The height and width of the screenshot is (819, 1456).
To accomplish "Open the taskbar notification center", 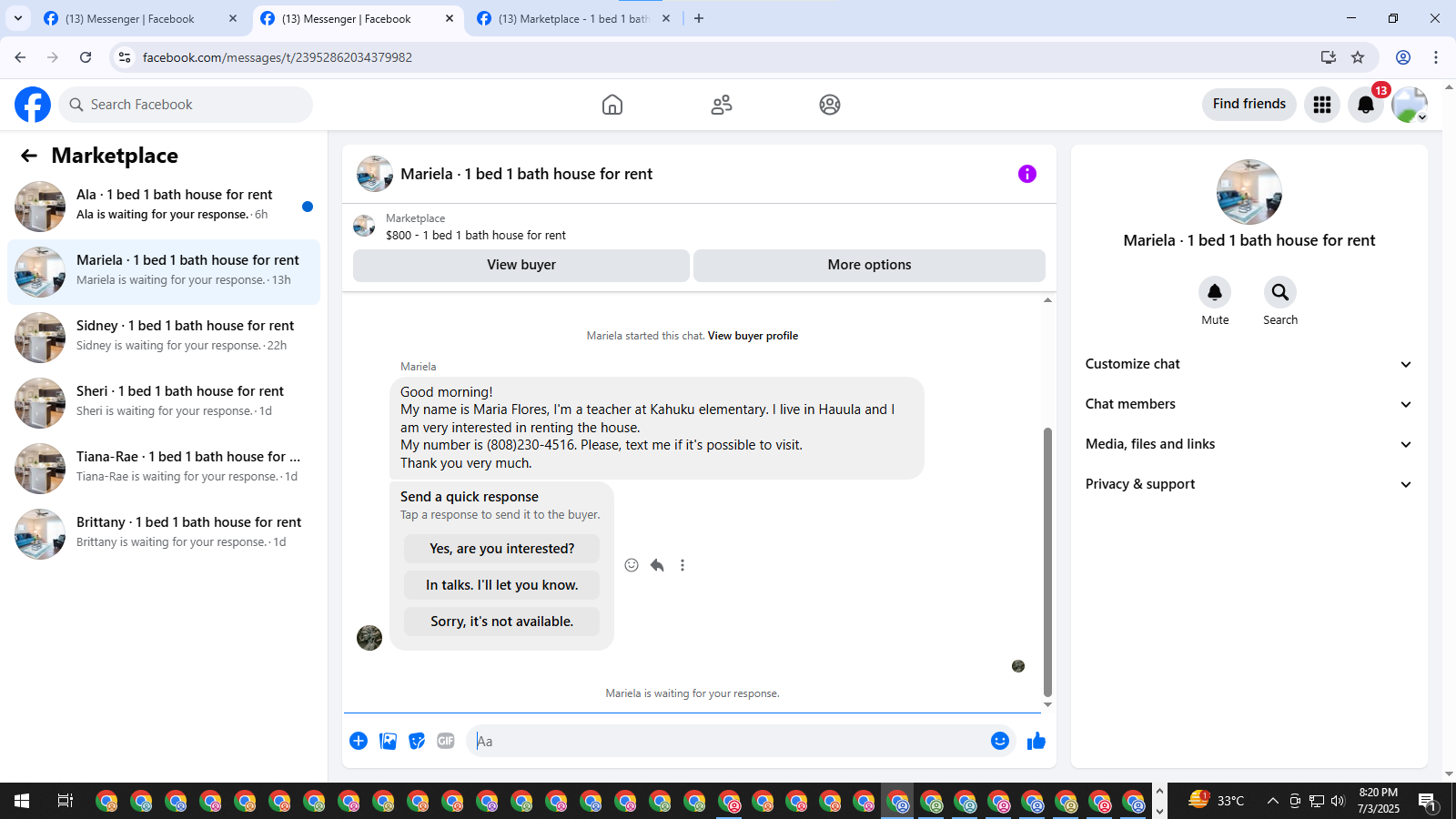I will (1428, 801).
